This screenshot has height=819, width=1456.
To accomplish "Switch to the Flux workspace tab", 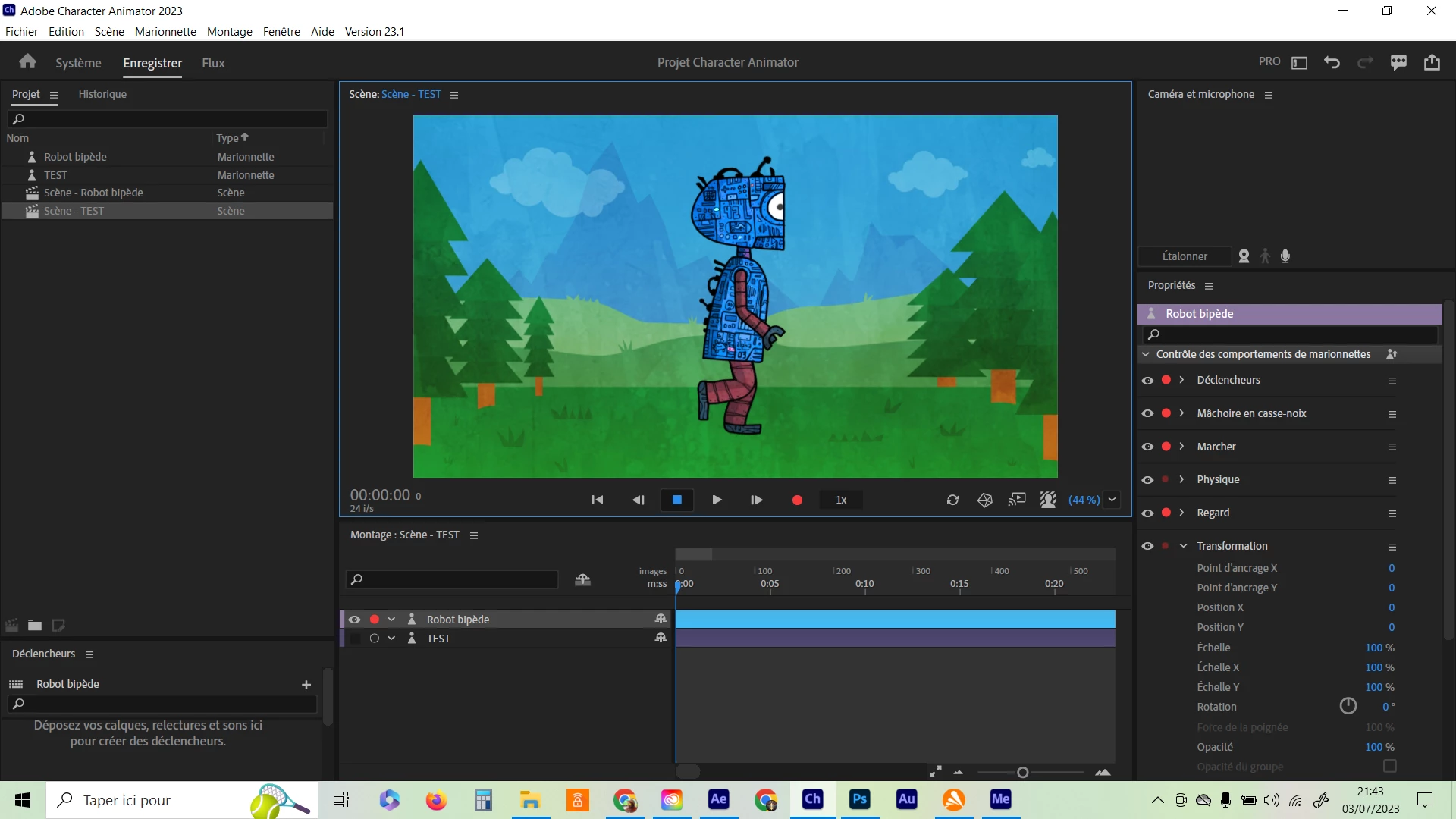I will (x=213, y=63).
